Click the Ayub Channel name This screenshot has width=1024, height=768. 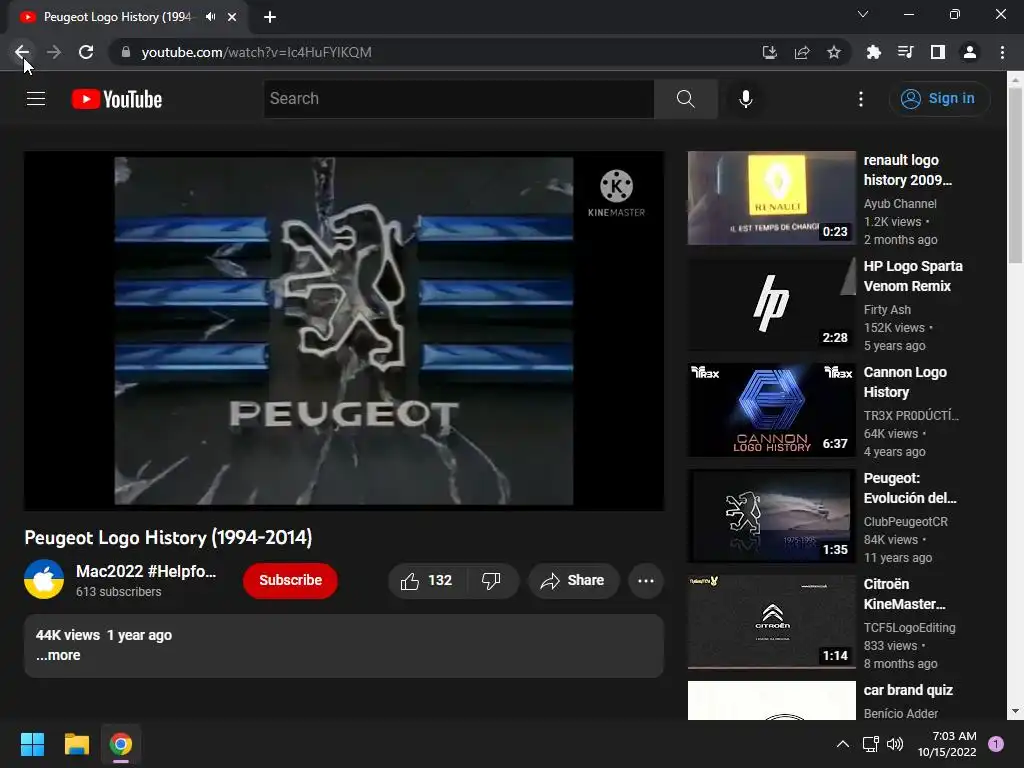(900, 204)
